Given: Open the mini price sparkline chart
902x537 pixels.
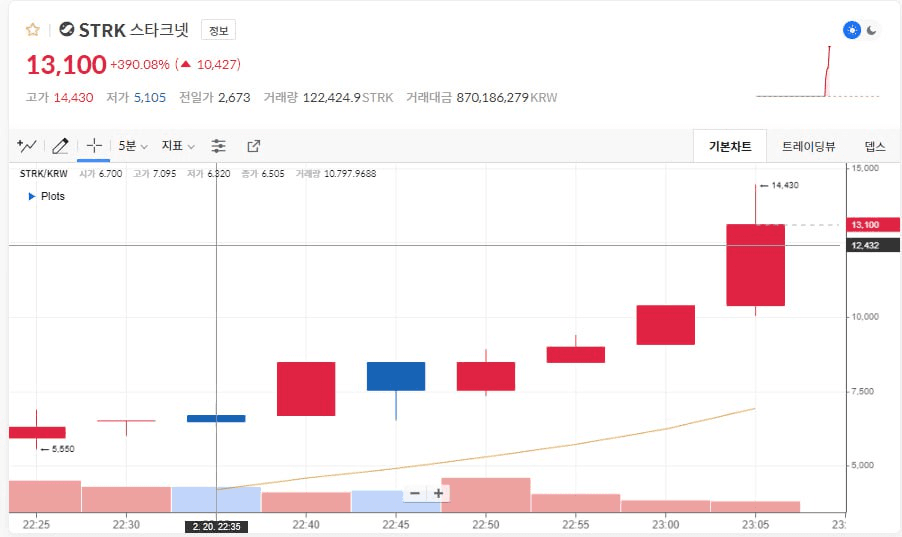Looking at the screenshot, I should 817,72.
